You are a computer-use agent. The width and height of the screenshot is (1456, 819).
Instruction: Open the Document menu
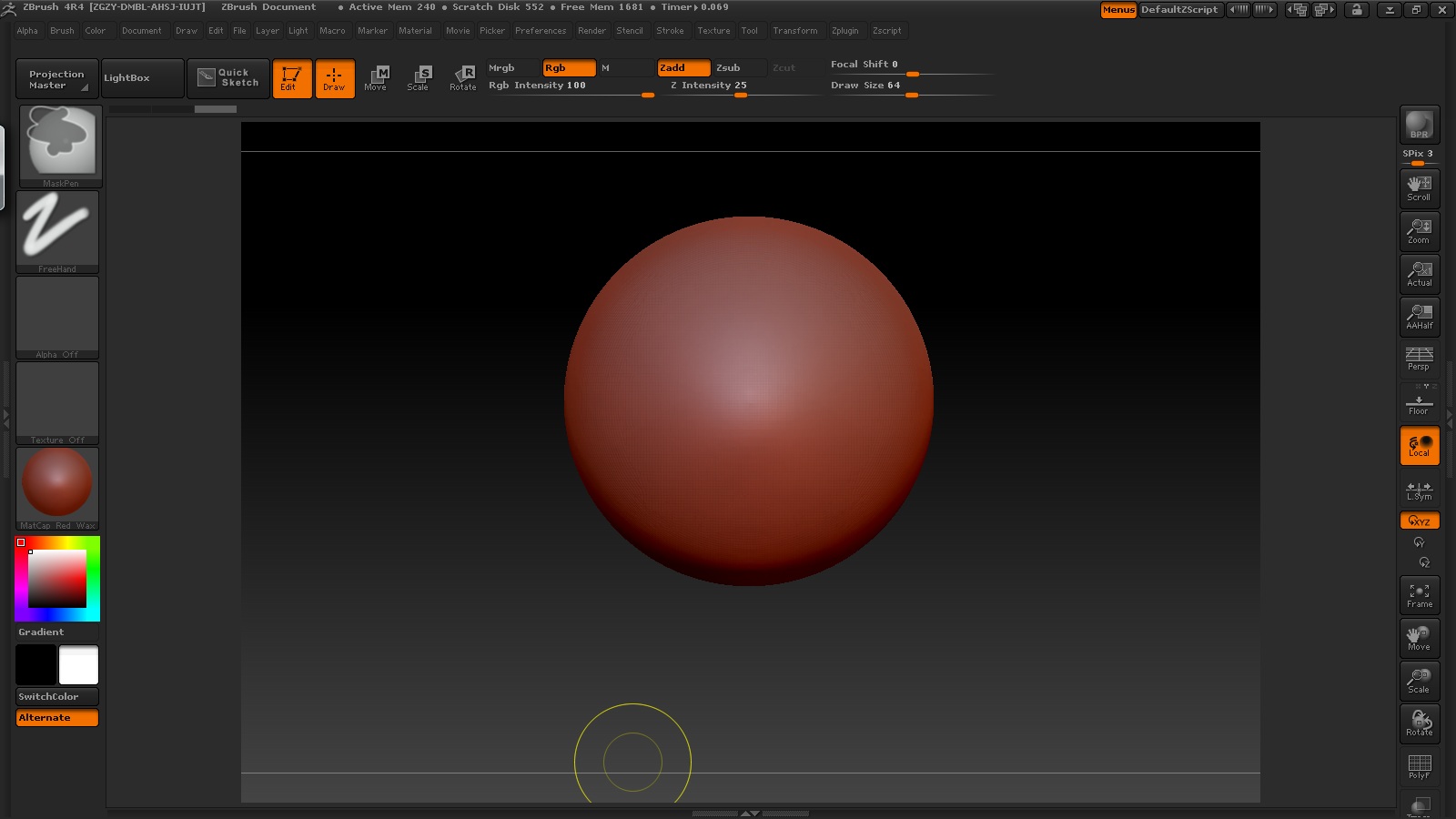click(x=142, y=31)
